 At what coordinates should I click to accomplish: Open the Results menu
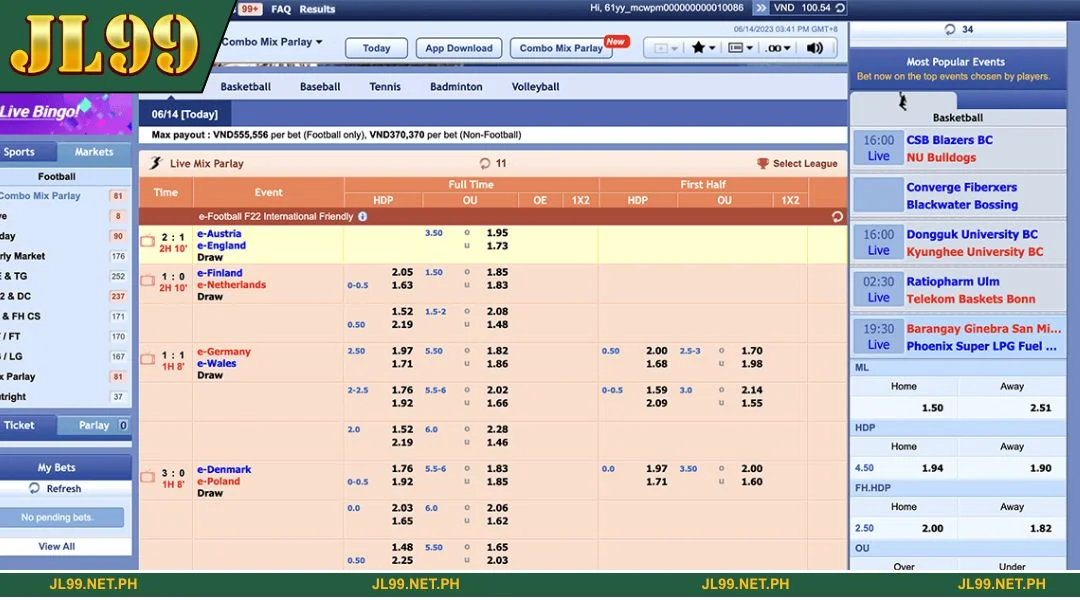(x=317, y=8)
